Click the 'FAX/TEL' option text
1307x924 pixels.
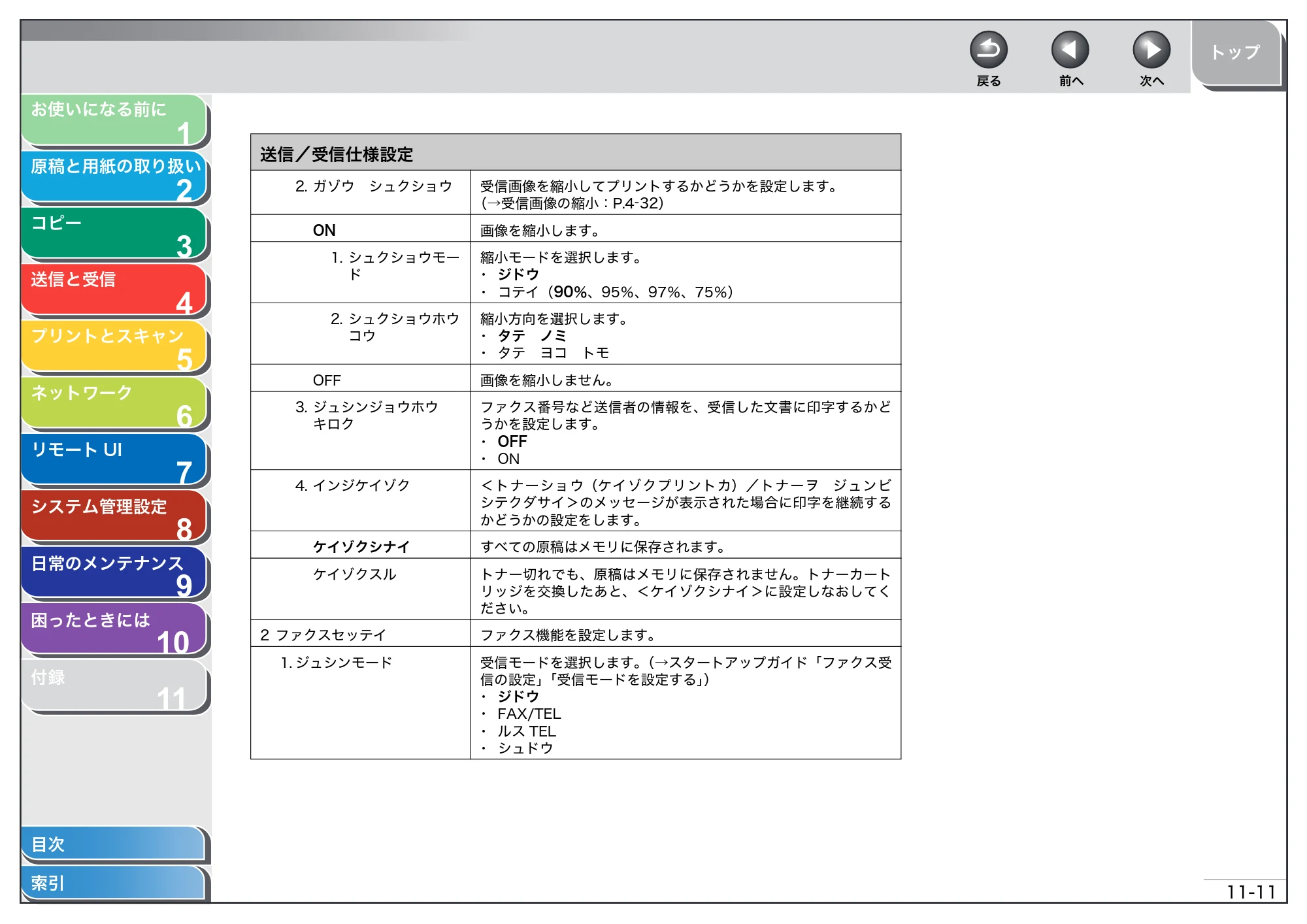[529, 714]
